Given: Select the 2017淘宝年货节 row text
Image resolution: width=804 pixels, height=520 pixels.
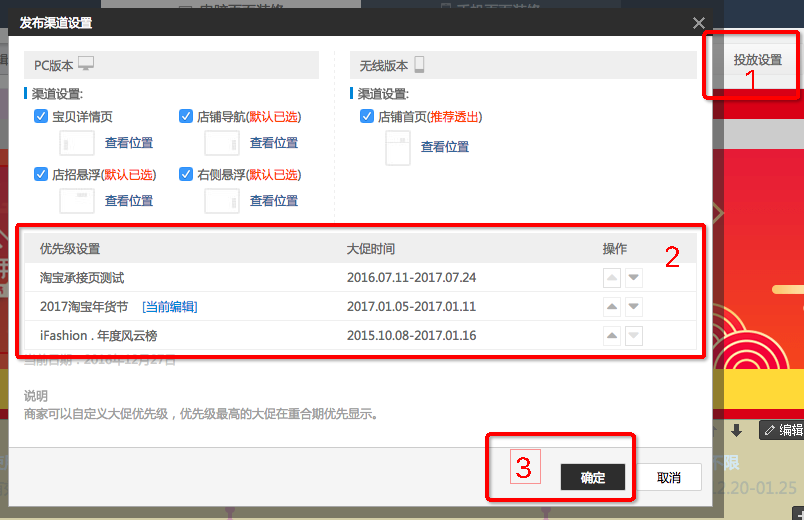Looking at the screenshot, I should [84, 307].
